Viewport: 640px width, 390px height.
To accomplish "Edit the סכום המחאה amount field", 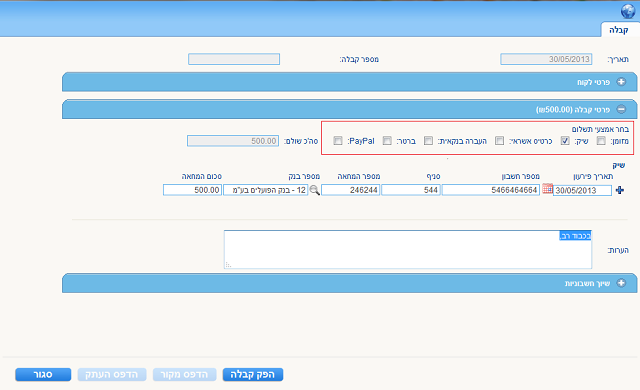I will (x=192, y=190).
